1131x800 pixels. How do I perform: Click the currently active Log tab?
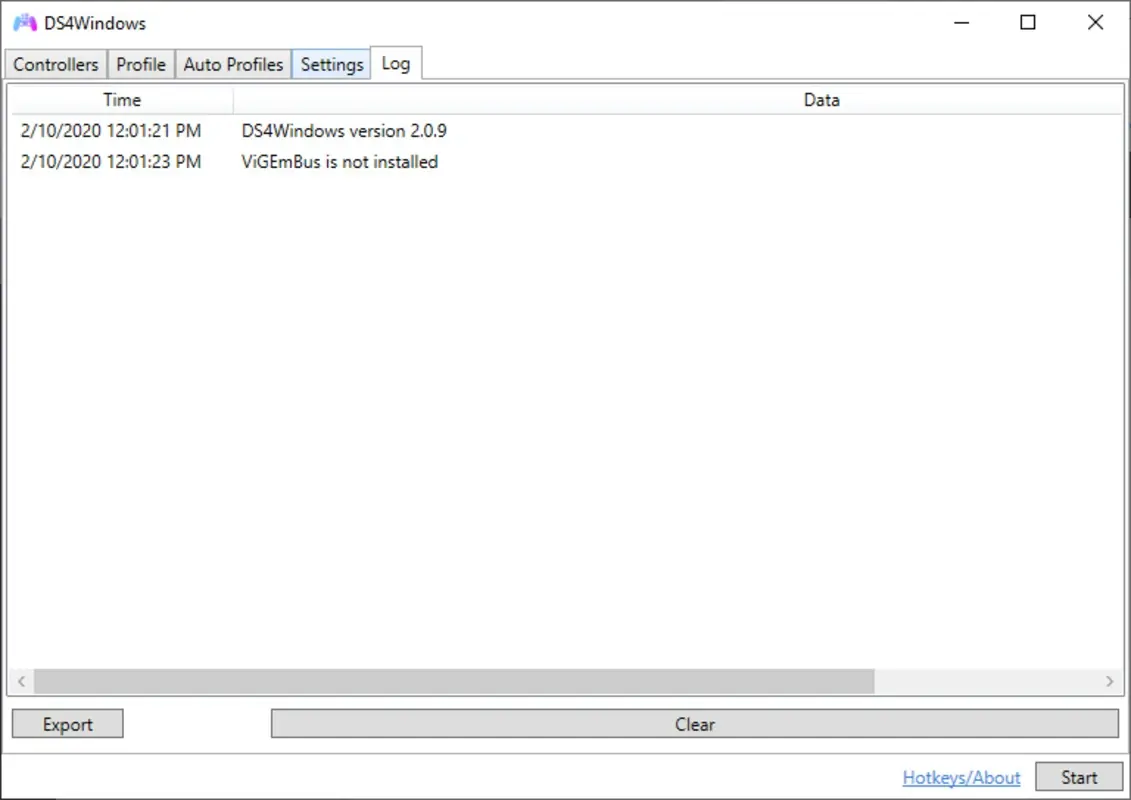click(x=396, y=64)
